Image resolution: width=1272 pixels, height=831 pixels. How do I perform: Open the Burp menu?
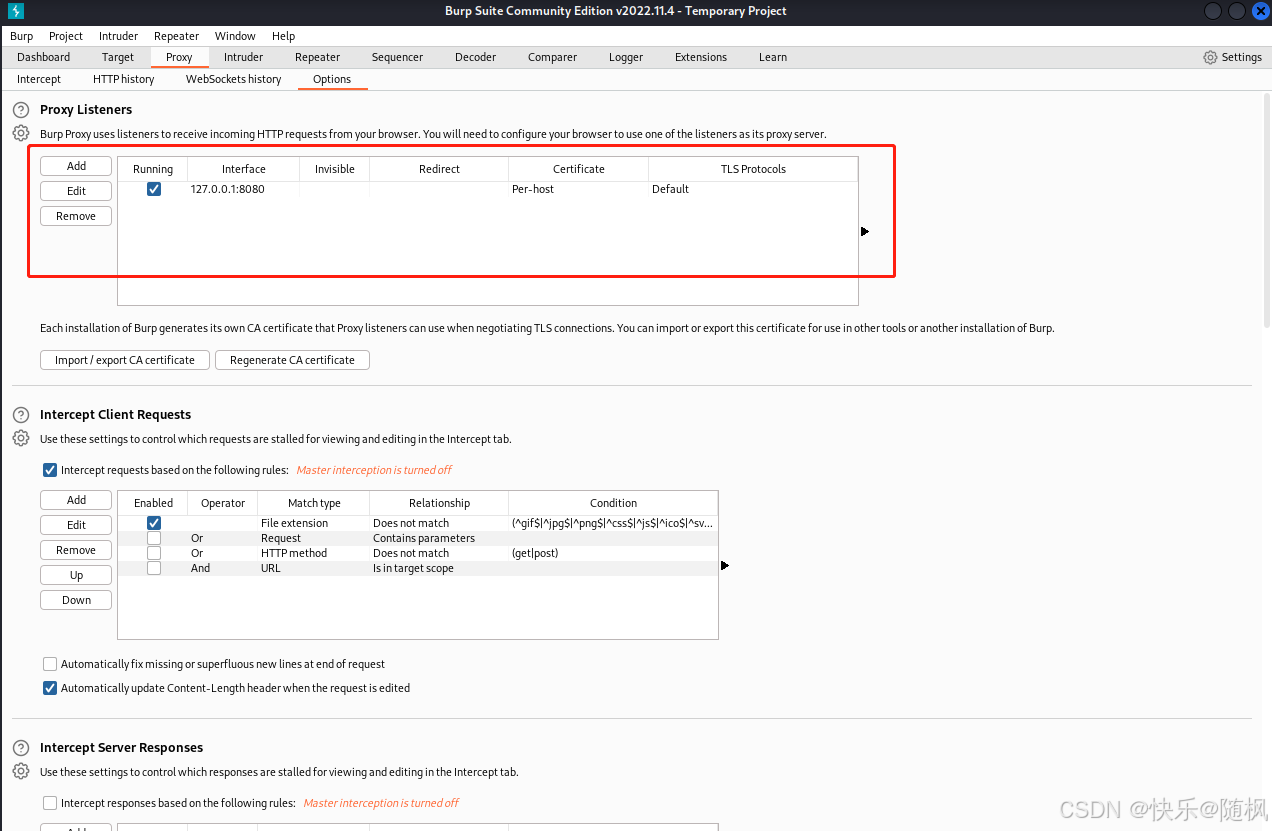pyautogui.click(x=21, y=36)
